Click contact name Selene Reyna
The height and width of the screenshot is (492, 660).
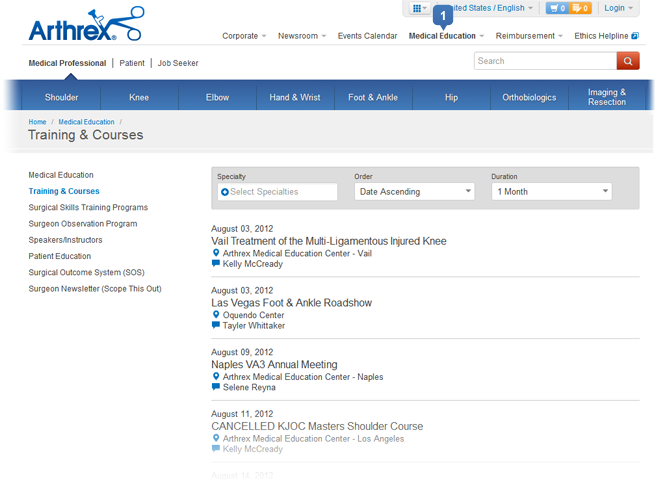point(249,388)
